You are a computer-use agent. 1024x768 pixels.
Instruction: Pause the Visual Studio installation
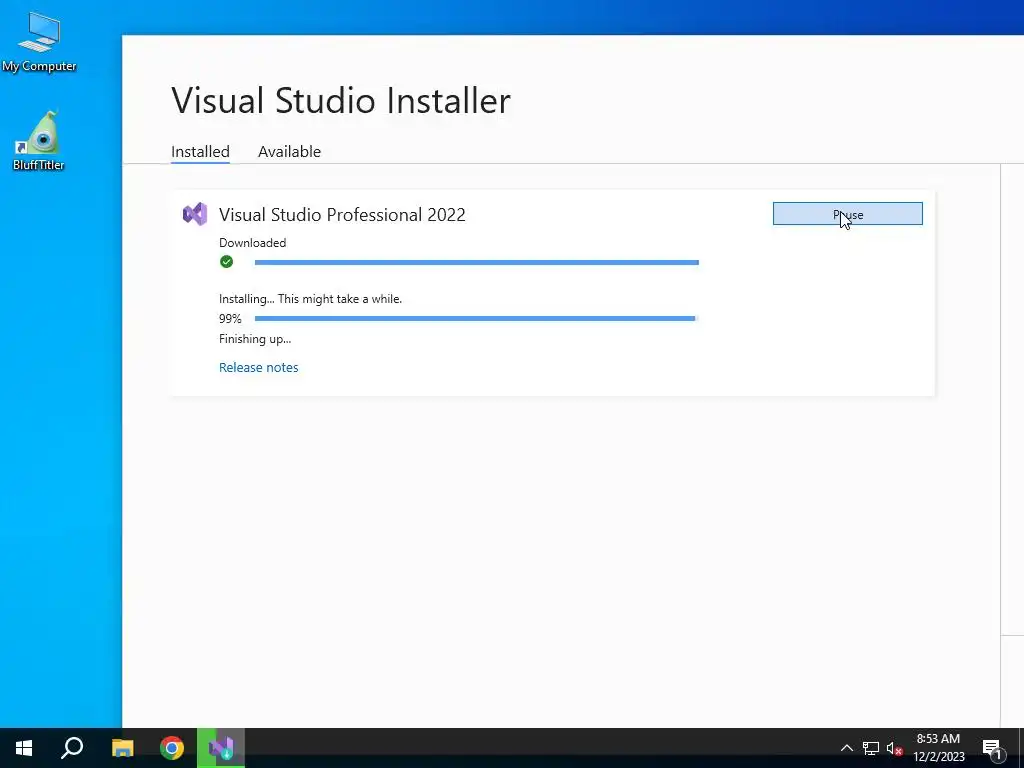(848, 214)
